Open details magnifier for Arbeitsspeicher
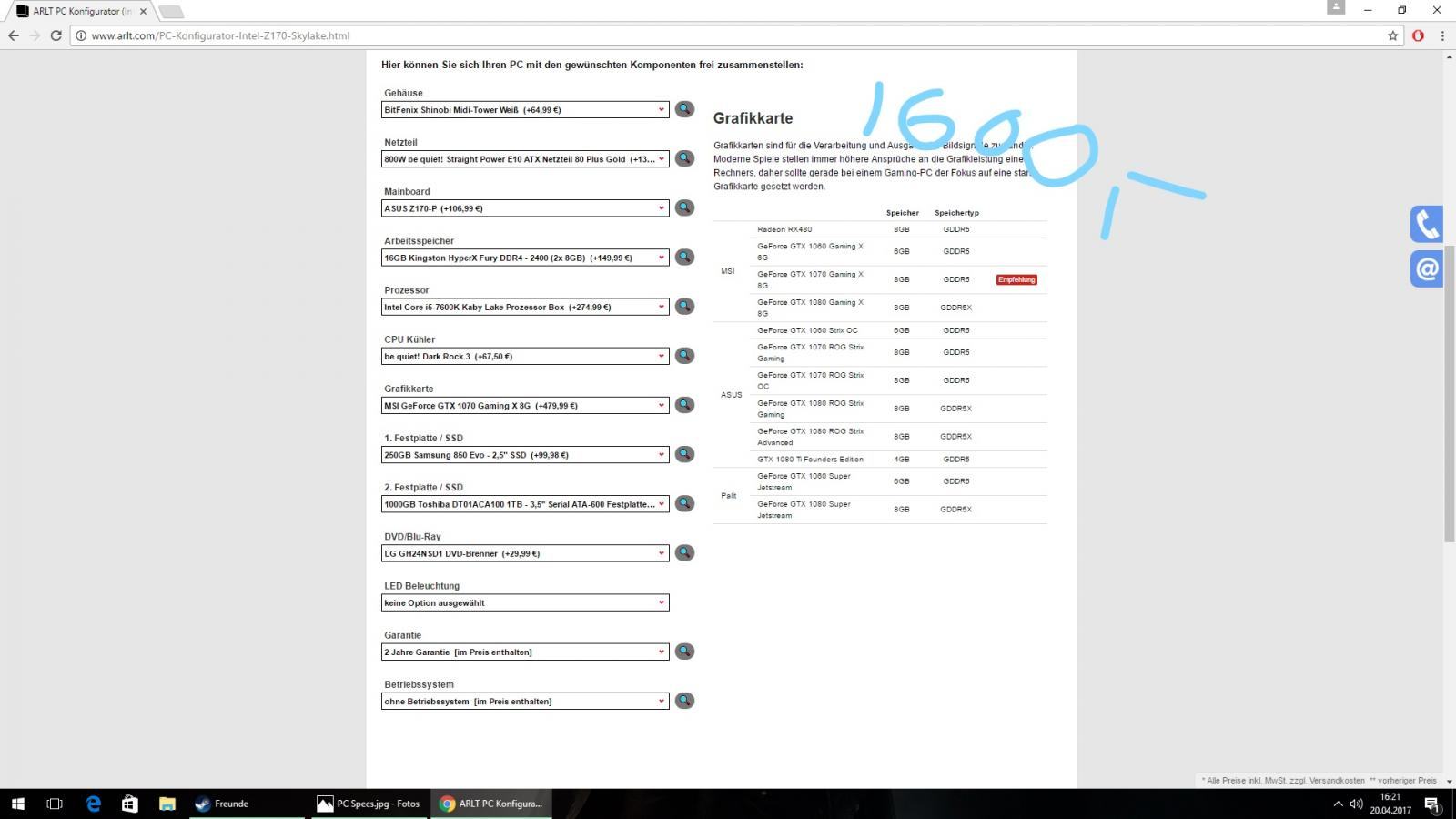 (x=684, y=257)
